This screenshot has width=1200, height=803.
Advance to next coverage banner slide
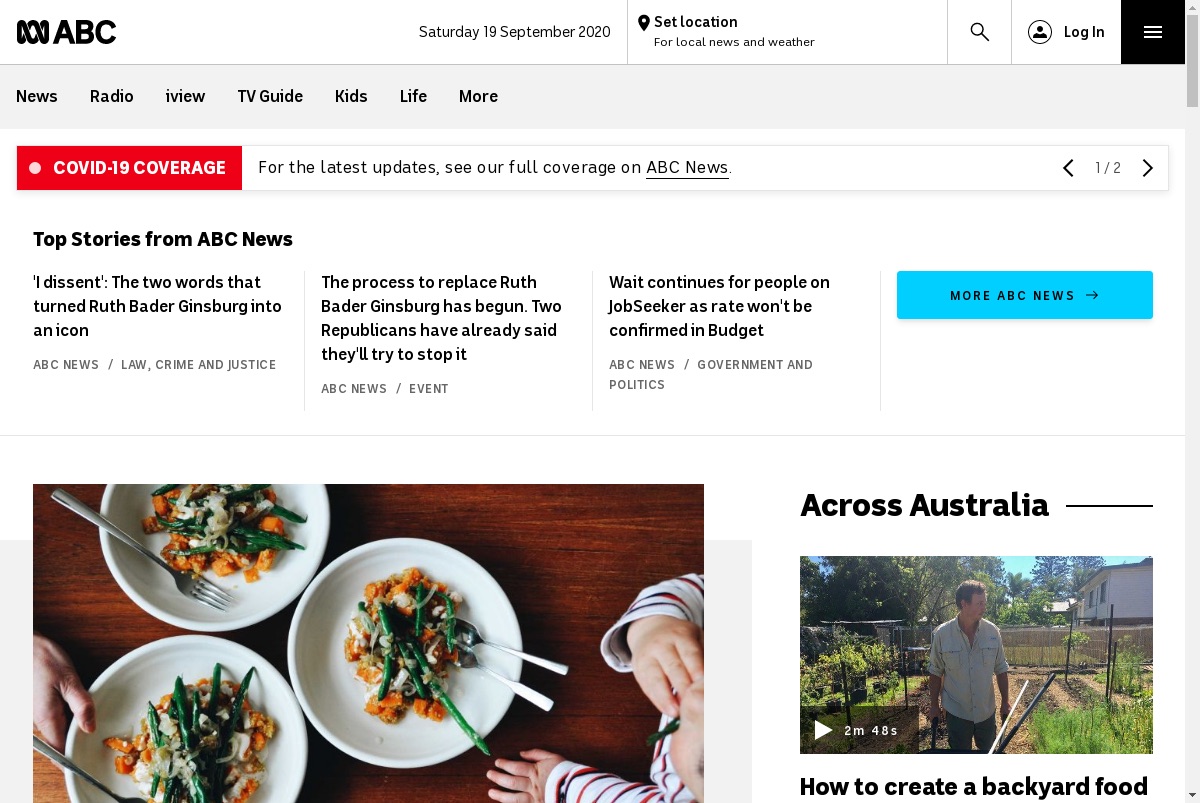[x=1148, y=168]
